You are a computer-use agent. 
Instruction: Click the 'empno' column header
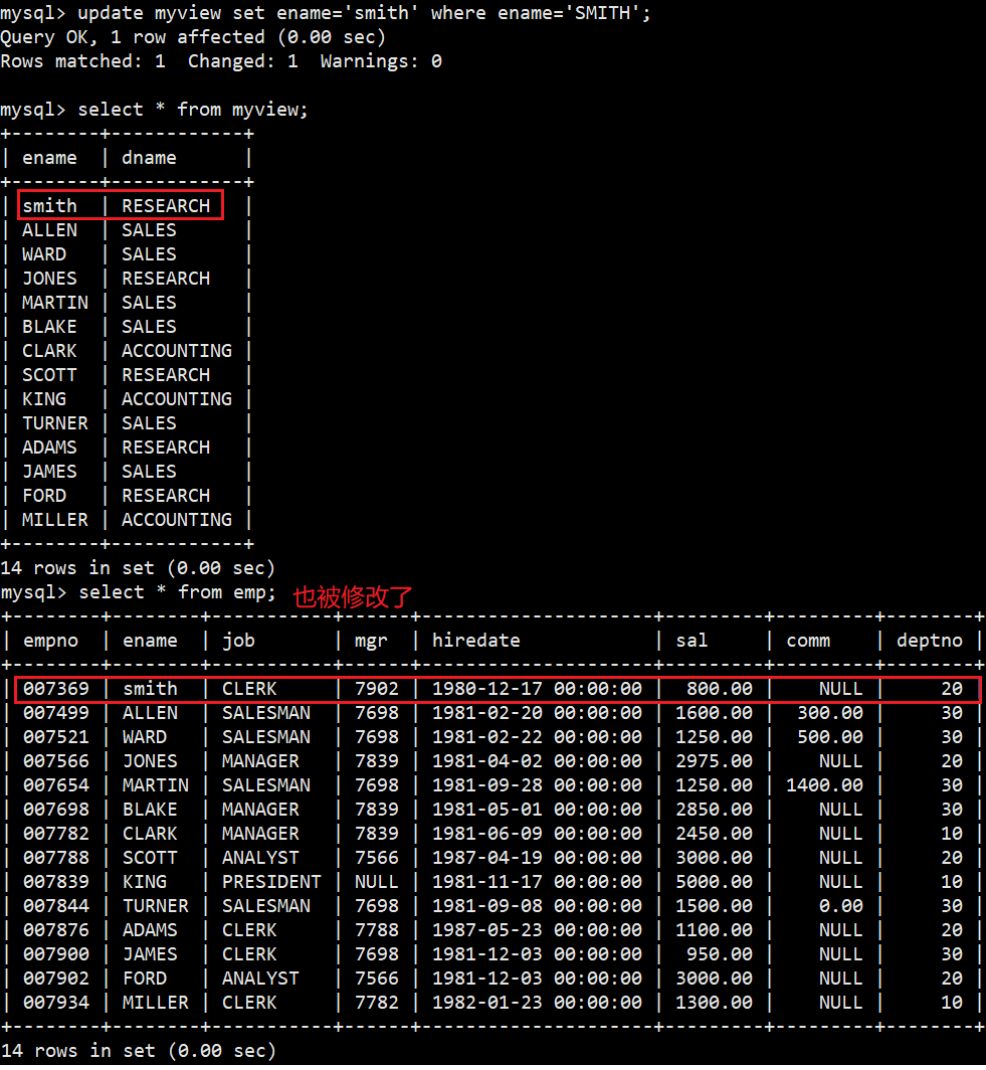click(50, 641)
